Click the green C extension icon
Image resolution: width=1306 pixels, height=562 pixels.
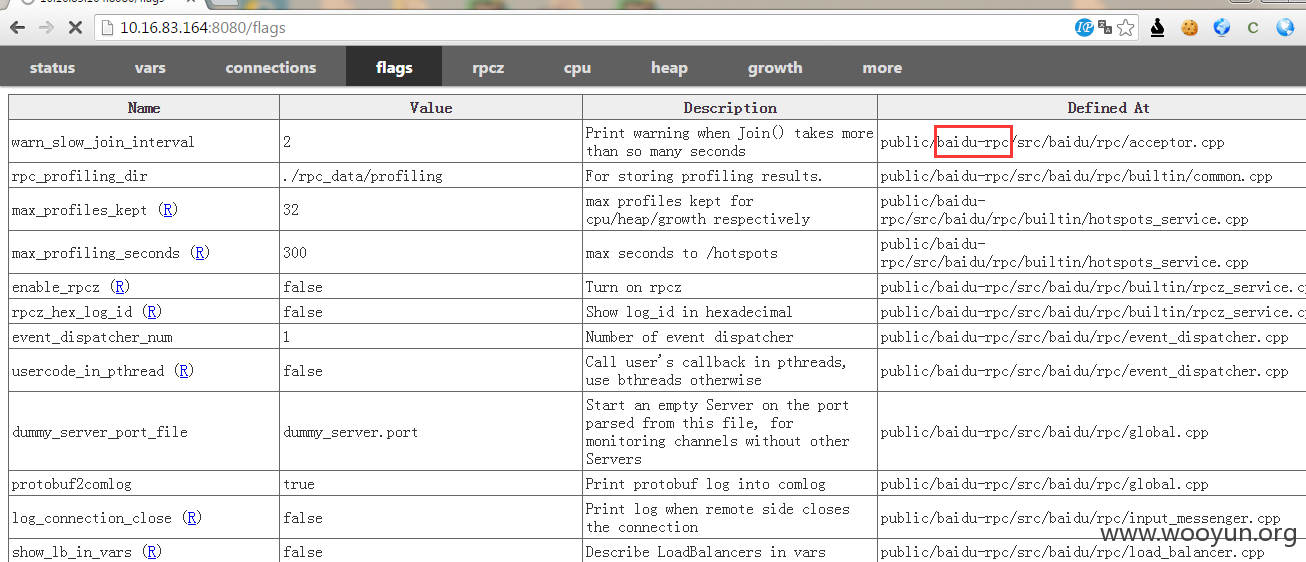1253,28
